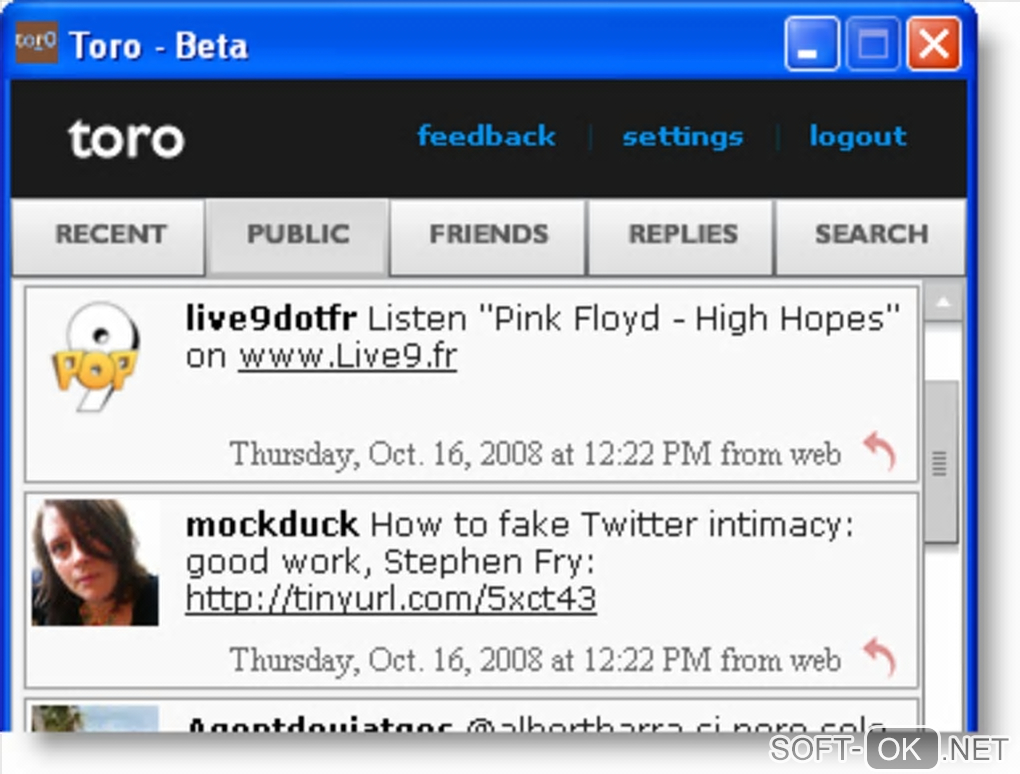Click the mockduck username
Screen dimensions: 1020x774
[272, 524]
